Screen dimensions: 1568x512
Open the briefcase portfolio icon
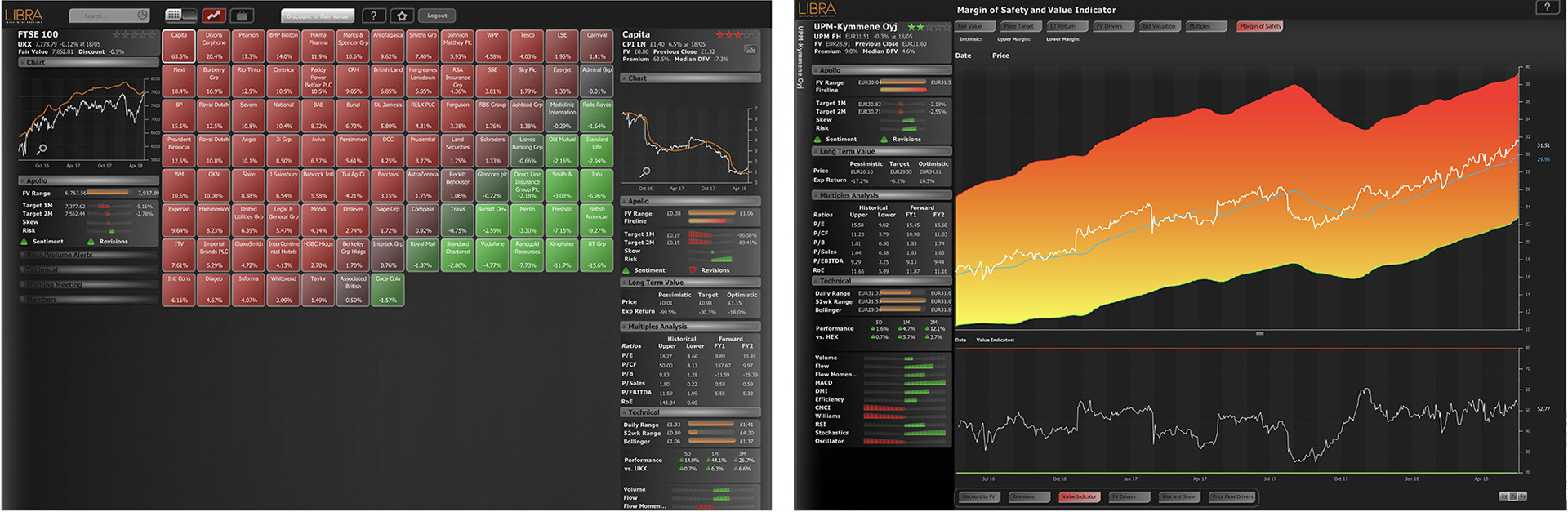coord(242,16)
